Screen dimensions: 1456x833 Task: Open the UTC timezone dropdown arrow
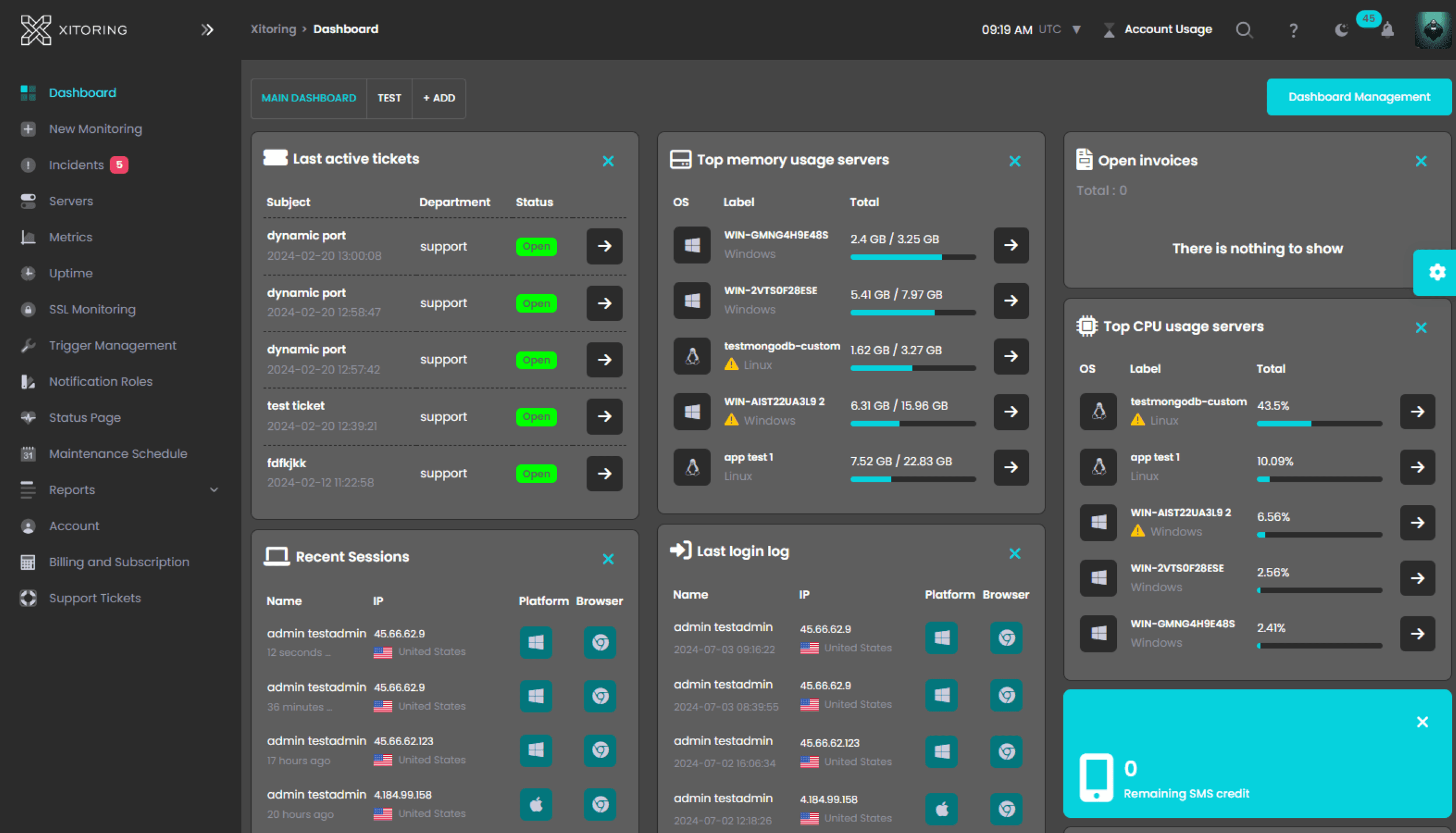click(x=1076, y=29)
